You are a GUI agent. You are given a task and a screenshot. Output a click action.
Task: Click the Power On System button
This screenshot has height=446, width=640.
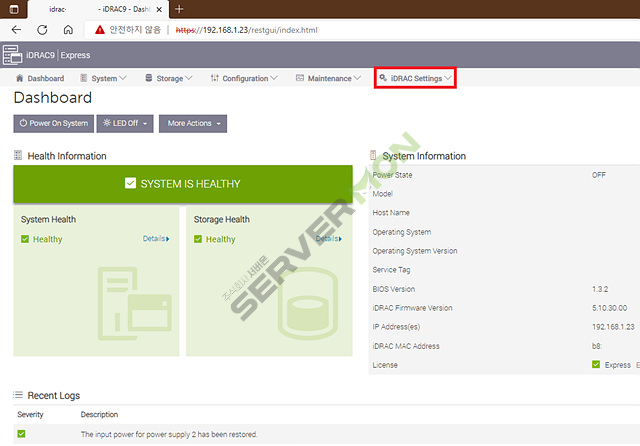tap(53, 123)
